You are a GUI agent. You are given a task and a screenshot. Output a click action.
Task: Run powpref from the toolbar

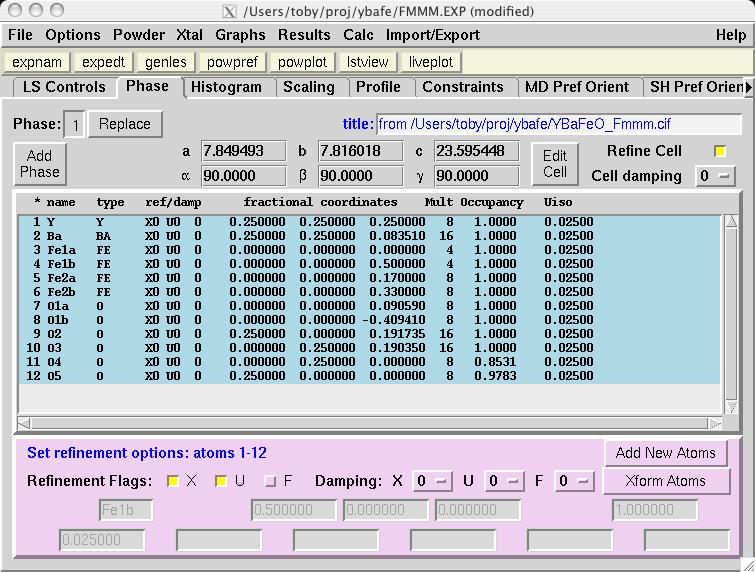tap(232, 62)
